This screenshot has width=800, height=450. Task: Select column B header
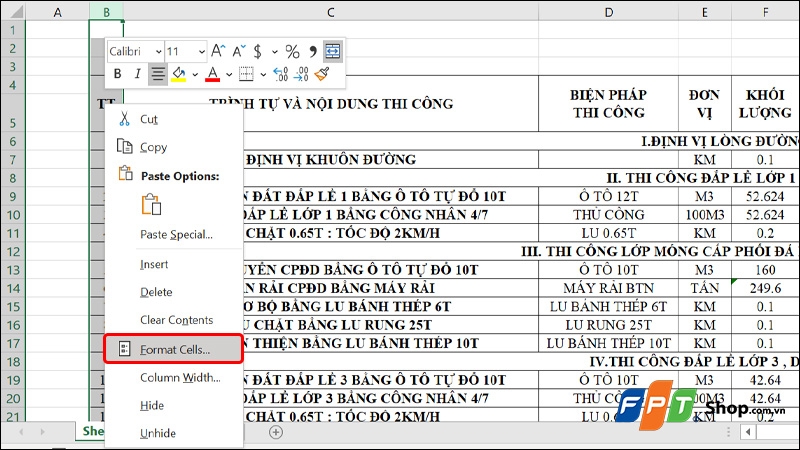click(106, 12)
